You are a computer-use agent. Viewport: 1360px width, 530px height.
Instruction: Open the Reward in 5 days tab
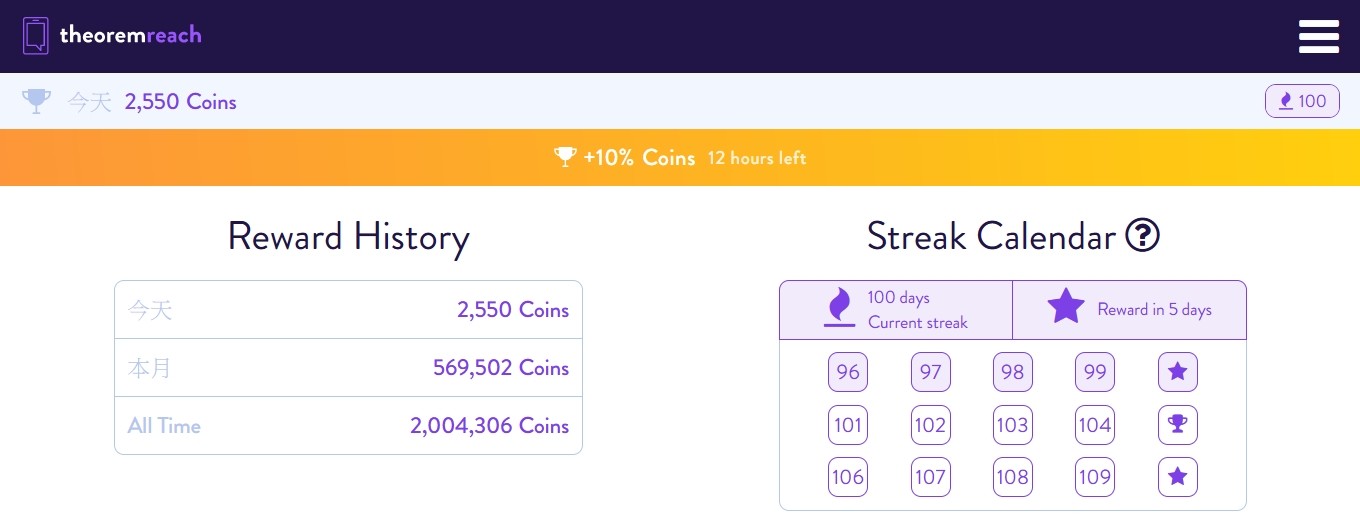[1130, 310]
